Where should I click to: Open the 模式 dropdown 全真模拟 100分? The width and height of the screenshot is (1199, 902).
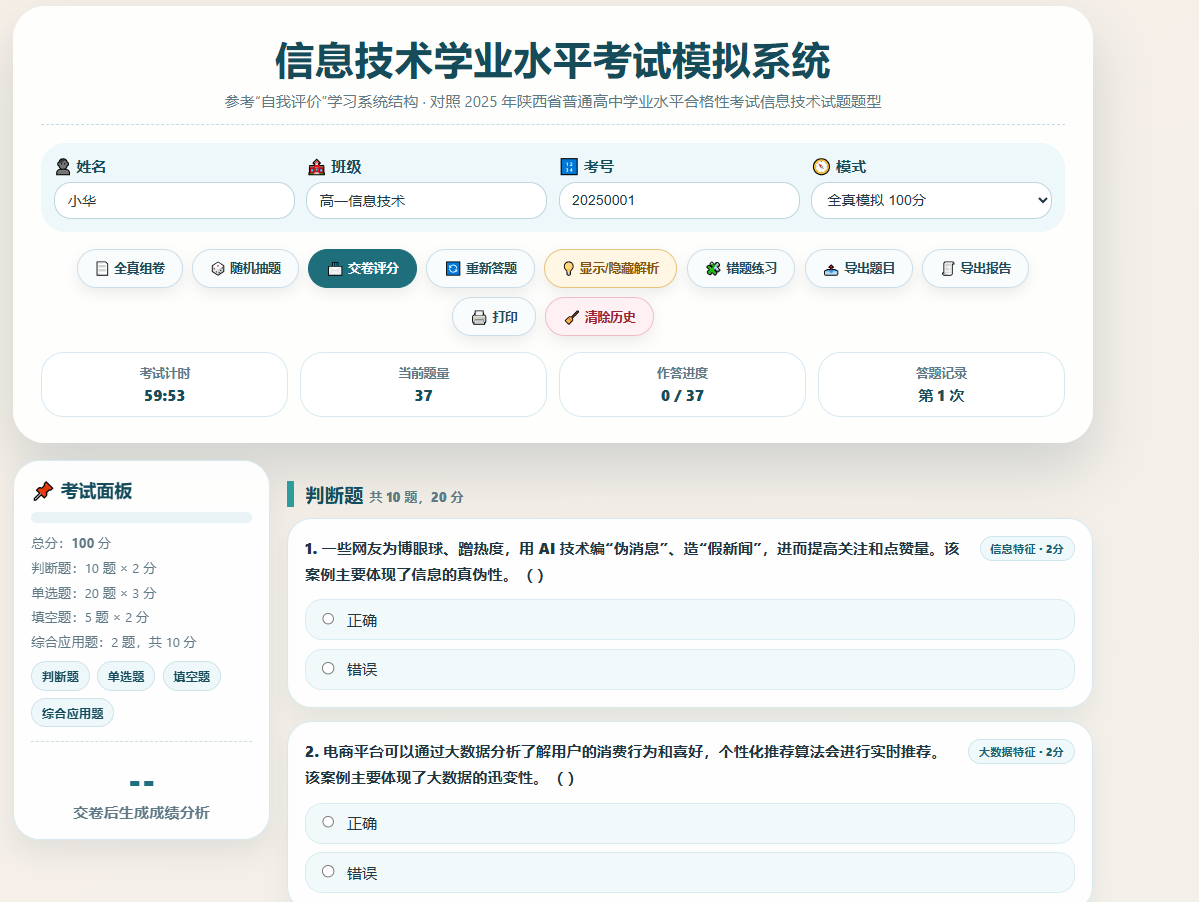(x=931, y=200)
